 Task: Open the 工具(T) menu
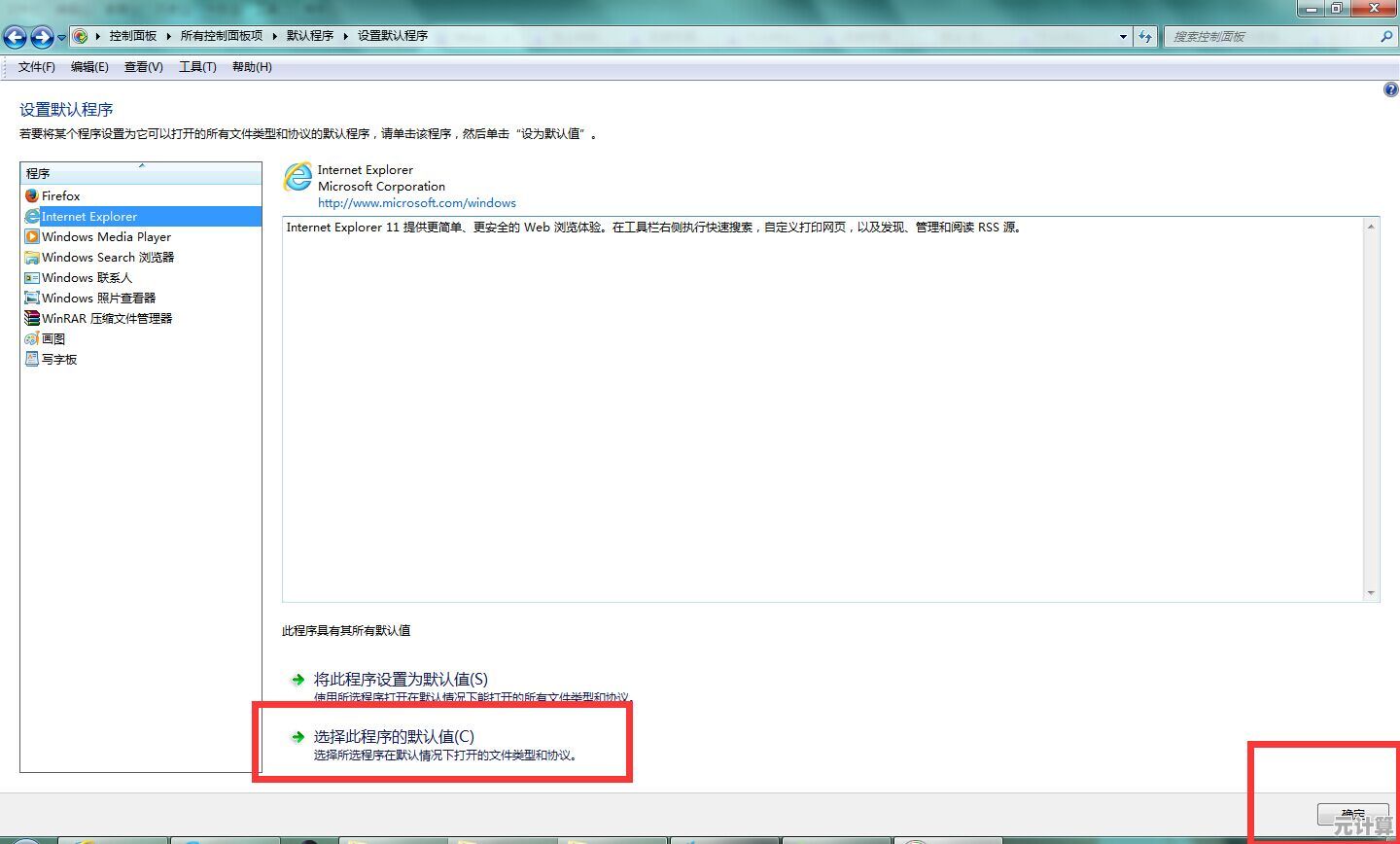(x=197, y=67)
